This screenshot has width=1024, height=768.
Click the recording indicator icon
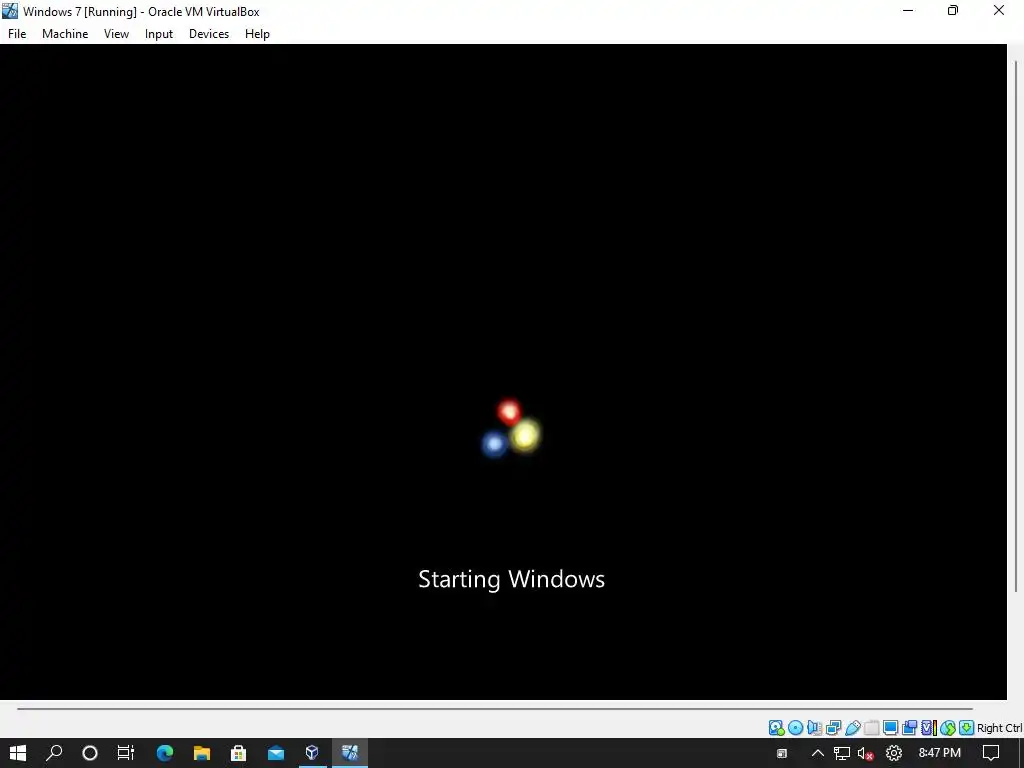coord(909,728)
